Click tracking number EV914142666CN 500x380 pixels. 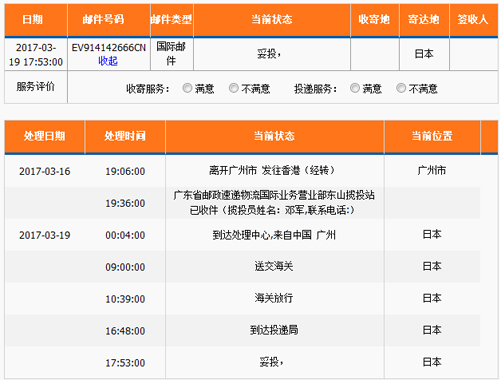(109, 48)
